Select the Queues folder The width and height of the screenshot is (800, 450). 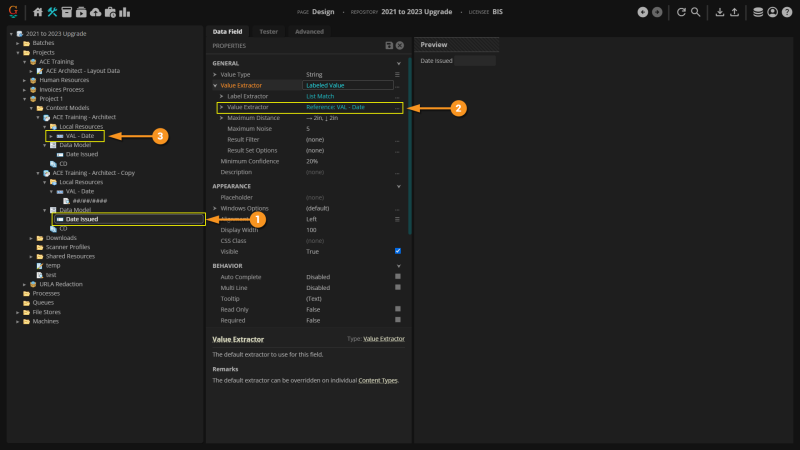tap(43, 303)
